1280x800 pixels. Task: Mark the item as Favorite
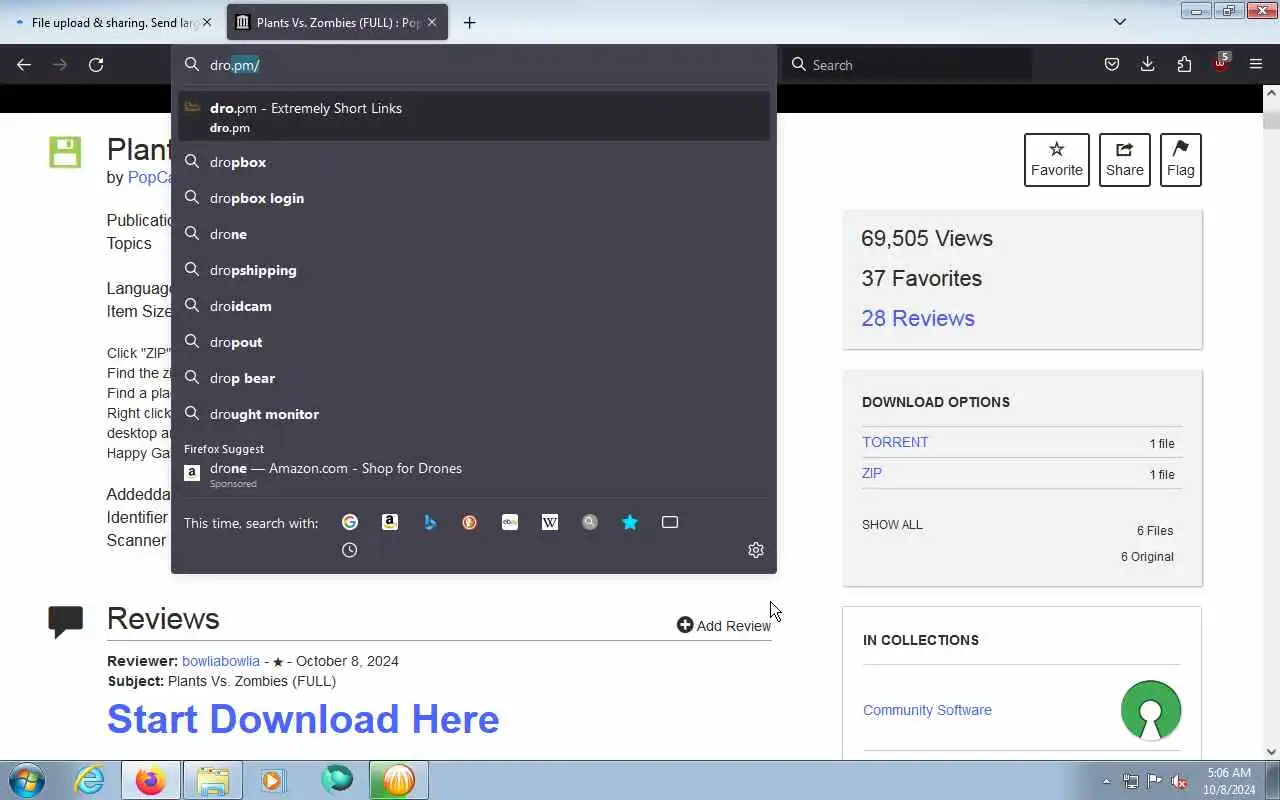tap(1057, 160)
